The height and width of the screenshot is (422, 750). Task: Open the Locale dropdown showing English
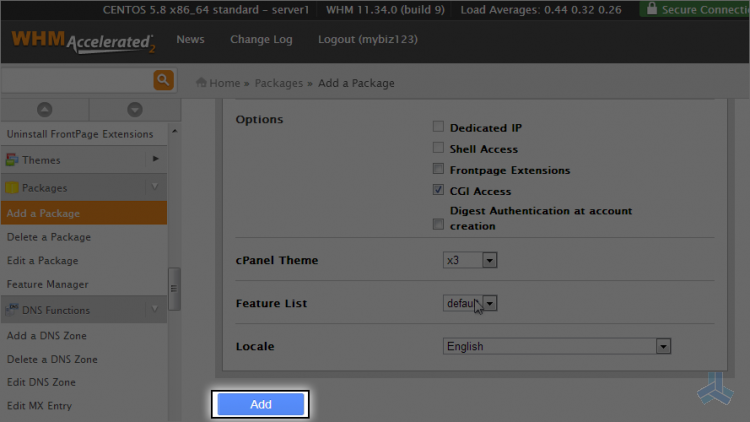pos(557,346)
